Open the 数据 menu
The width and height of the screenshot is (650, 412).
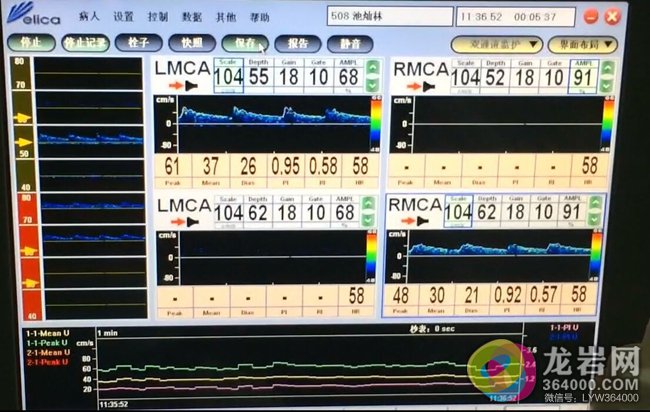click(x=192, y=17)
